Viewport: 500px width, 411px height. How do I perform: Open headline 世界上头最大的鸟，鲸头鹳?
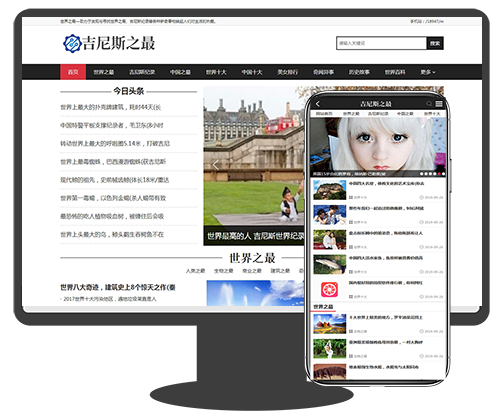click(x=112, y=235)
